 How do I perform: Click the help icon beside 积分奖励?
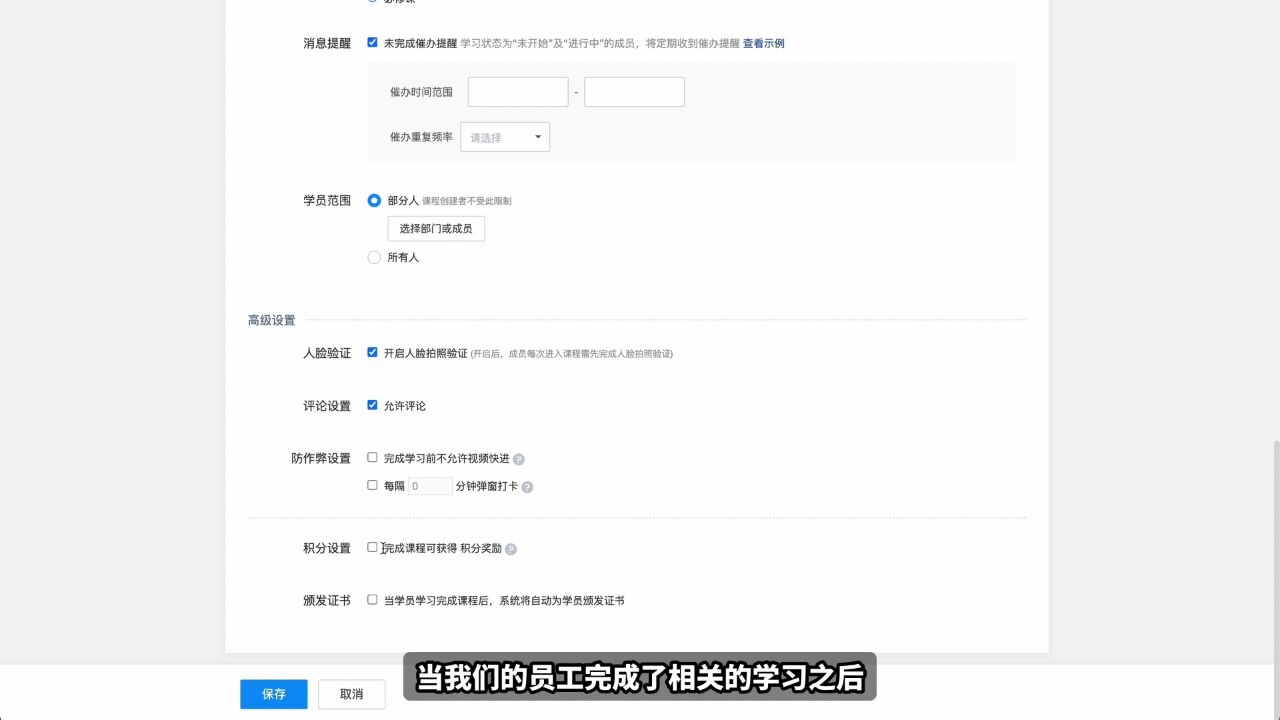[511, 549]
